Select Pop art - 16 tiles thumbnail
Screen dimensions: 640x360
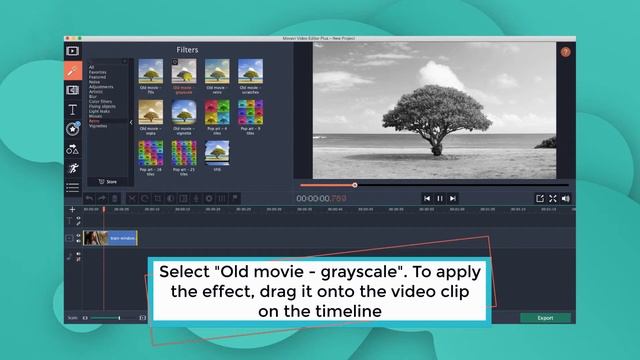151,153
